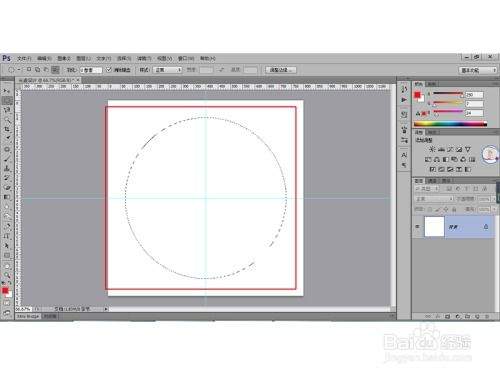The width and height of the screenshot is (500, 375).
Task: Select the Pen tool
Action: coord(7,227)
